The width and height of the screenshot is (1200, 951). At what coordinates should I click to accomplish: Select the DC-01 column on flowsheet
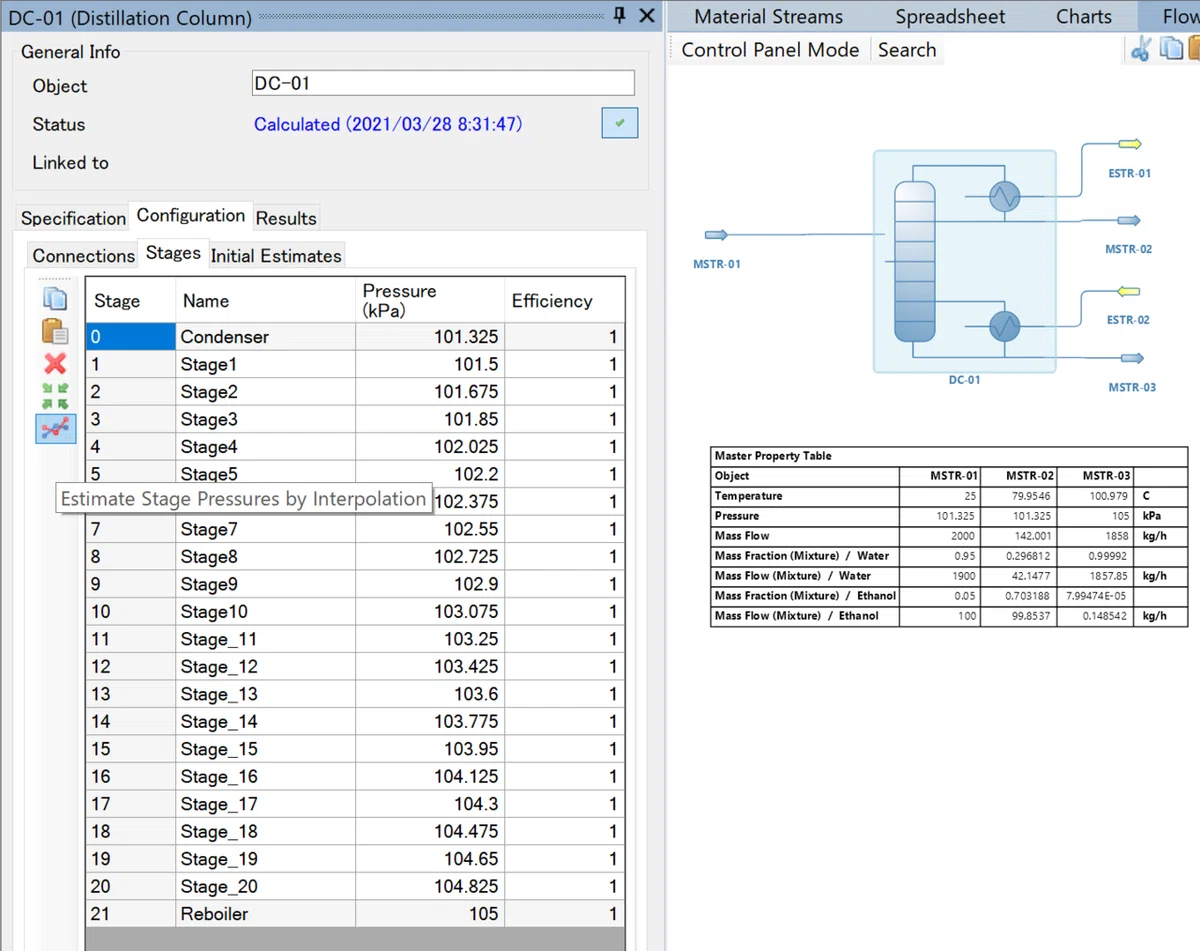964,260
